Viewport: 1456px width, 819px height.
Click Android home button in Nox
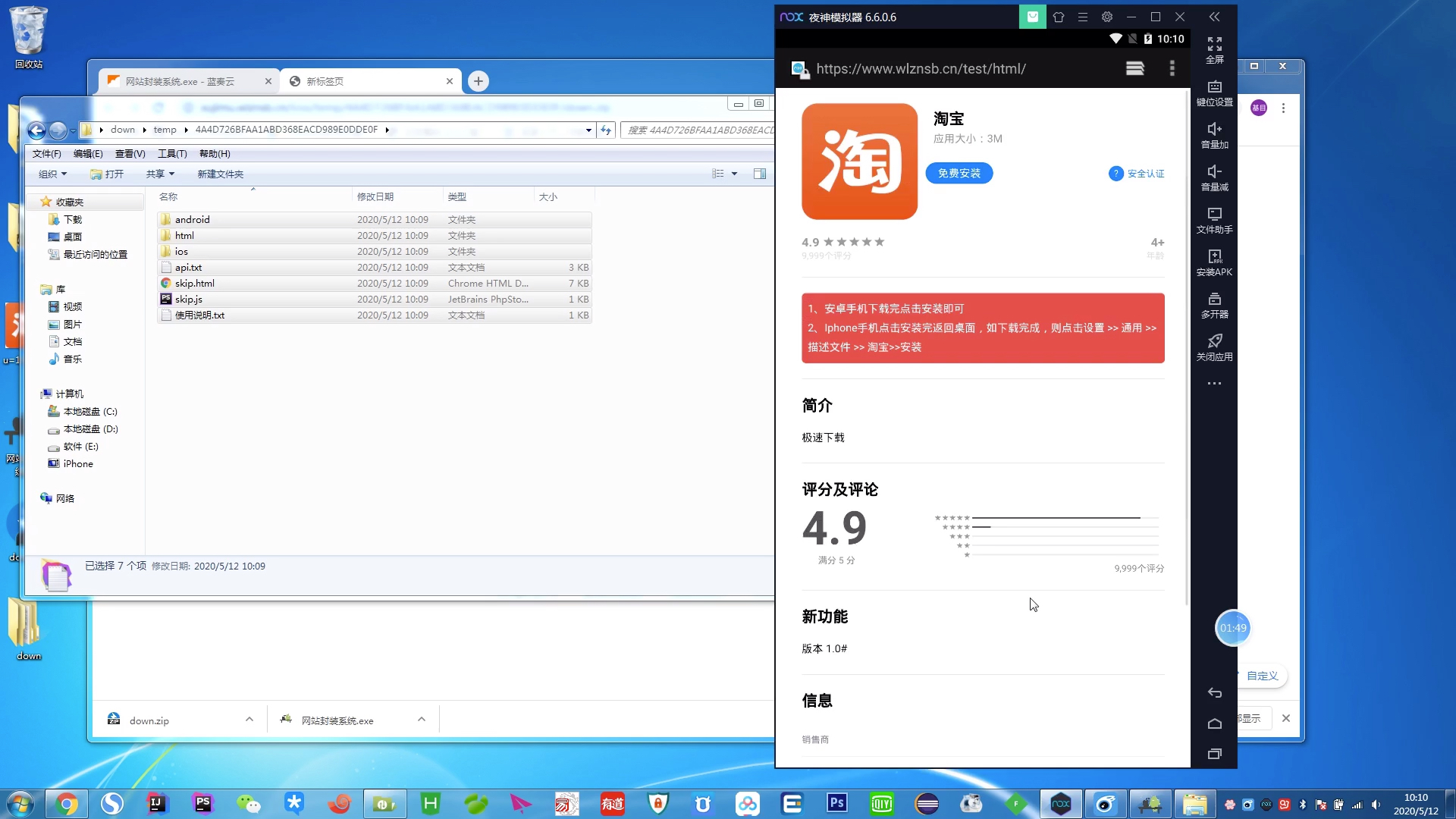(1214, 723)
